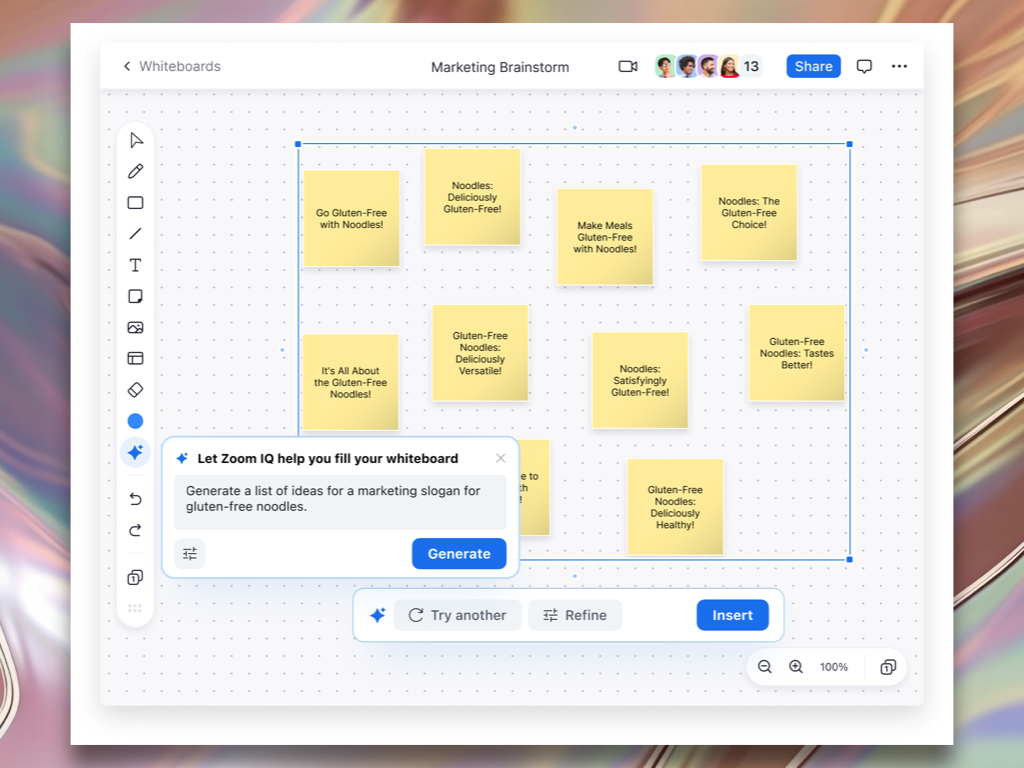
Task: Open the more options ellipsis menu
Action: (x=899, y=66)
